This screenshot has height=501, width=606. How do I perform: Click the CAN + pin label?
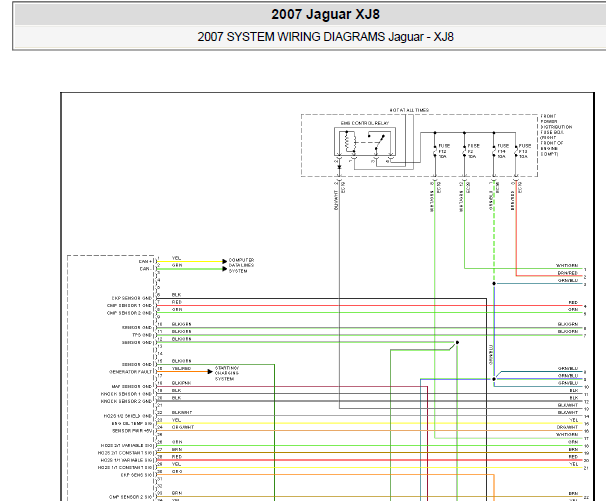pos(146,262)
